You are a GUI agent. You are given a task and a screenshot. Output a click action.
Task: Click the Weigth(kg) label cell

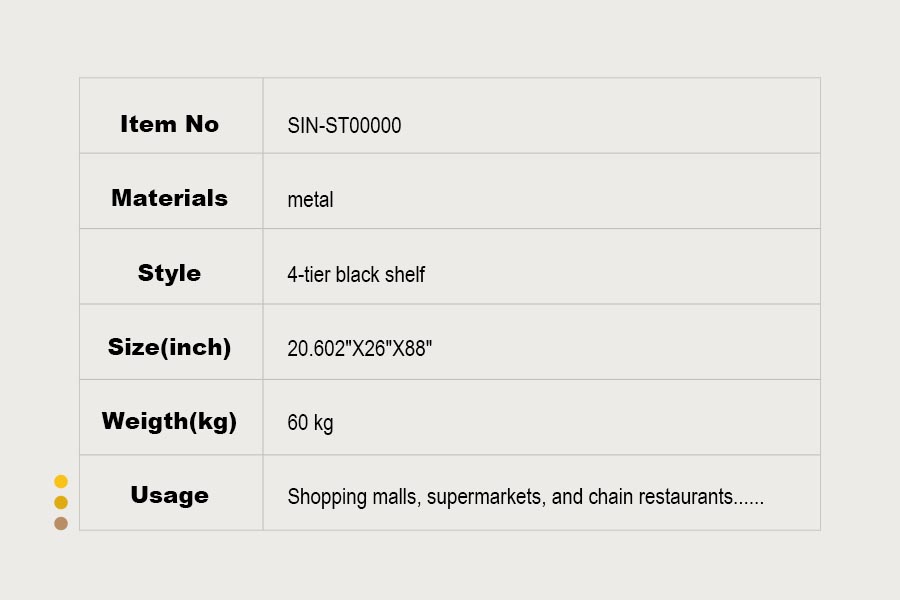[x=171, y=417]
